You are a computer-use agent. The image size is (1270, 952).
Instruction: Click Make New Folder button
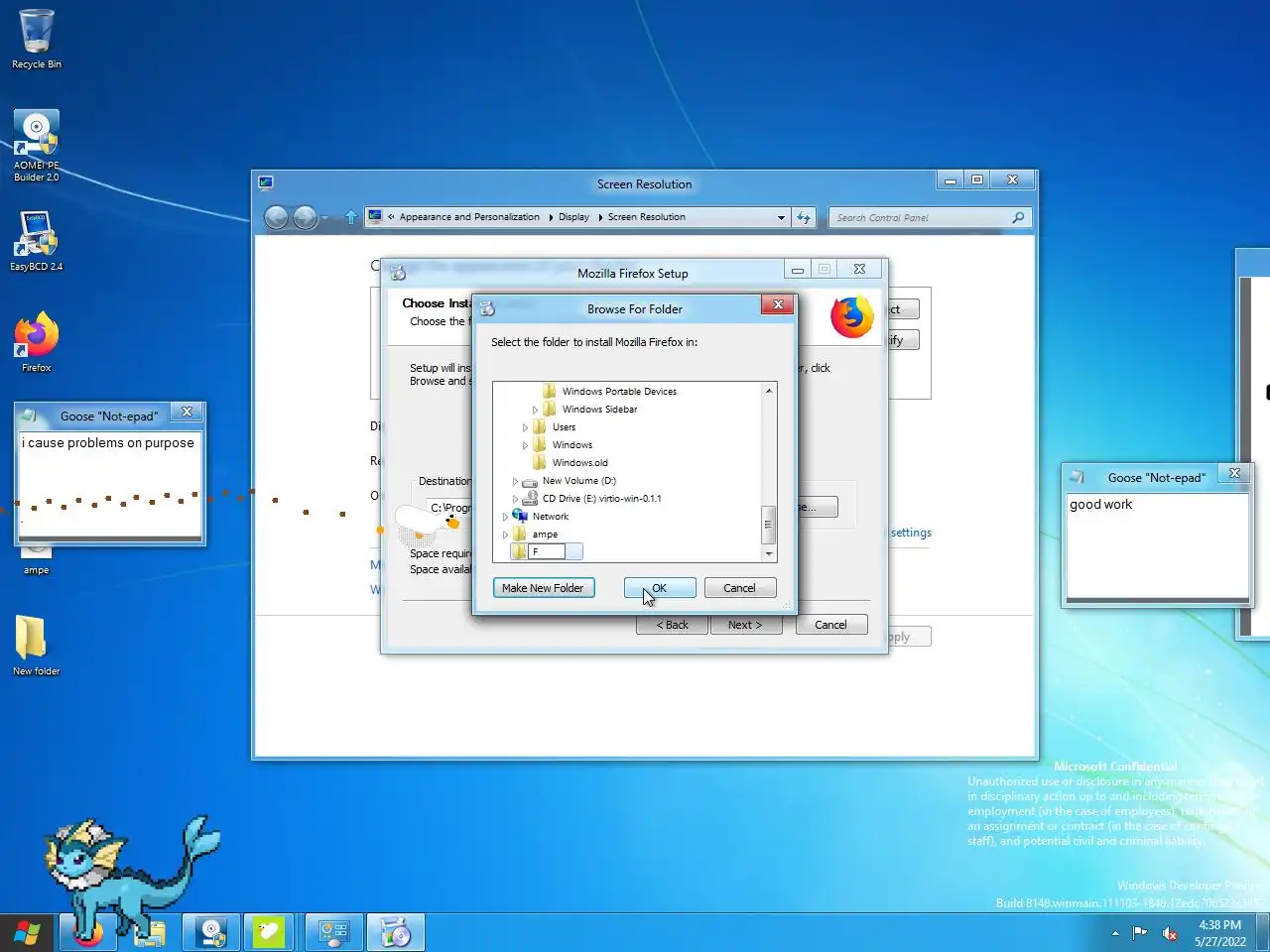(x=543, y=588)
